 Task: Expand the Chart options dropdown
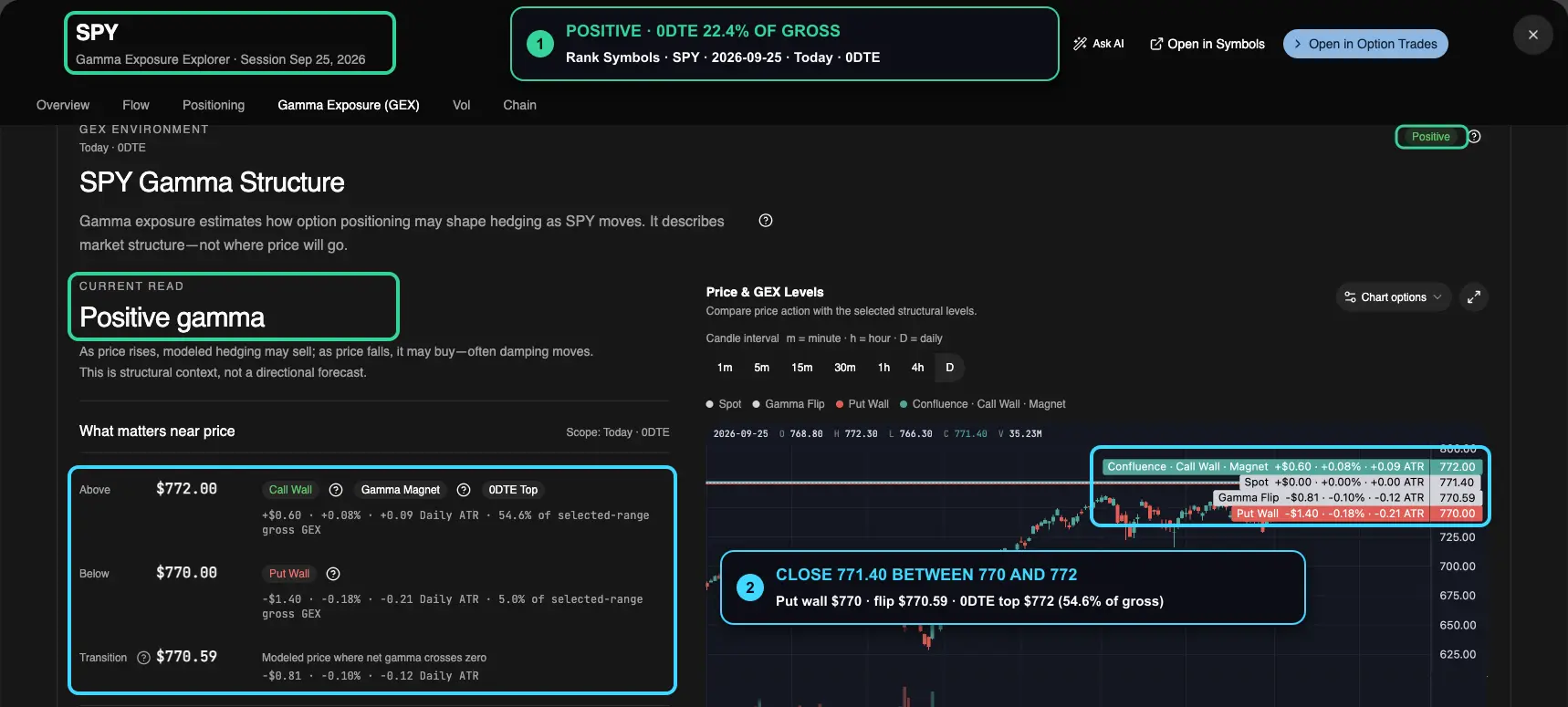(x=1394, y=297)
